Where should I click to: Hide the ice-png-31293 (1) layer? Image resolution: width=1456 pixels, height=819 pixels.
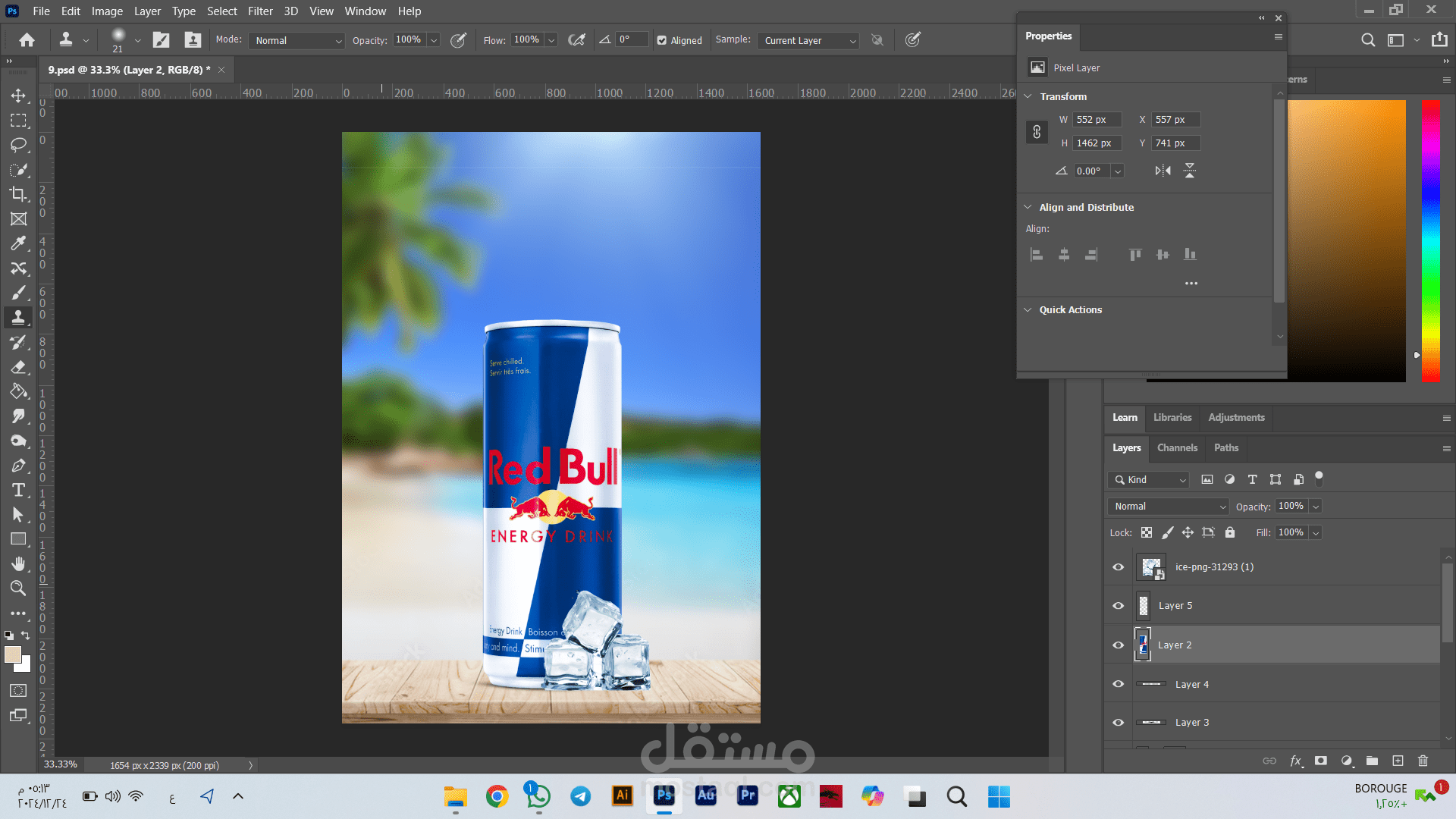[1118, 567]
